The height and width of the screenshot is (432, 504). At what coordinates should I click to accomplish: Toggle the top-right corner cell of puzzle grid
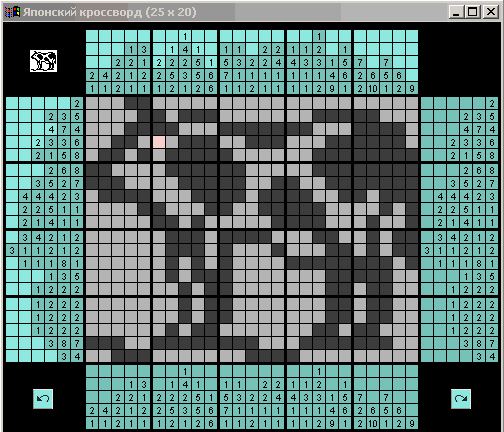pos(412,103)
